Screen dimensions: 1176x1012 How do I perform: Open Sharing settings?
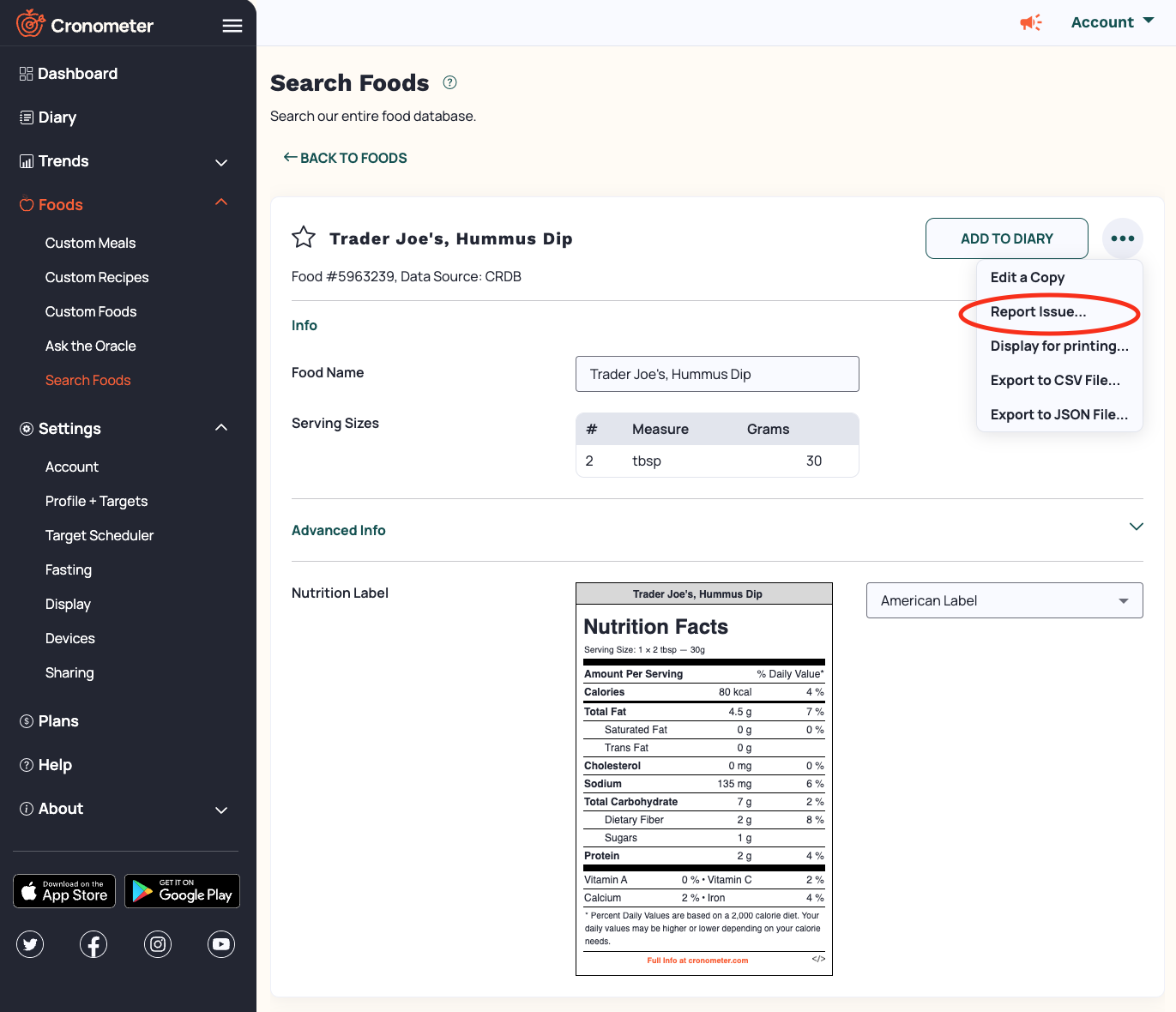tap(69, 672)
